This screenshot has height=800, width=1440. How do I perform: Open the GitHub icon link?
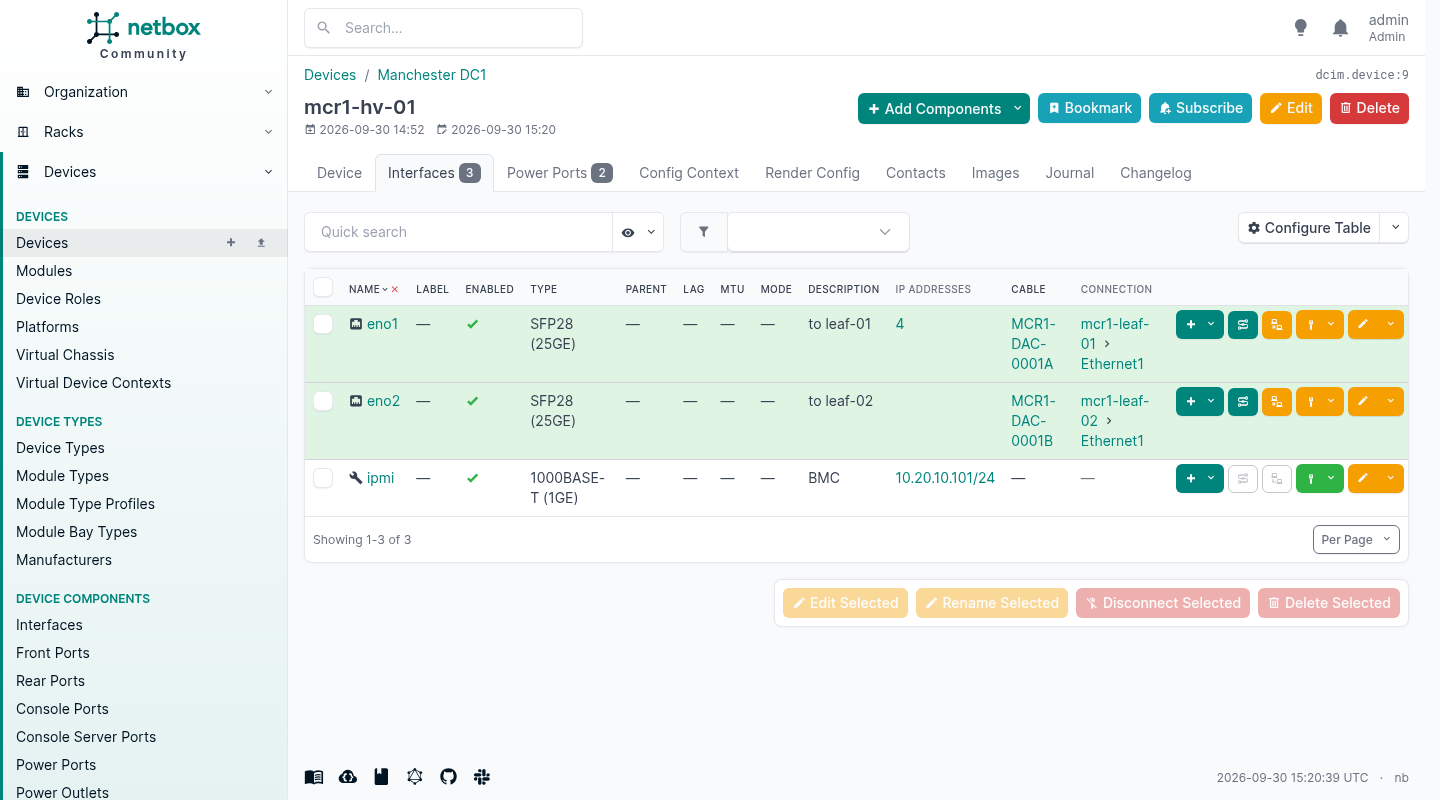tap(448, 777)
